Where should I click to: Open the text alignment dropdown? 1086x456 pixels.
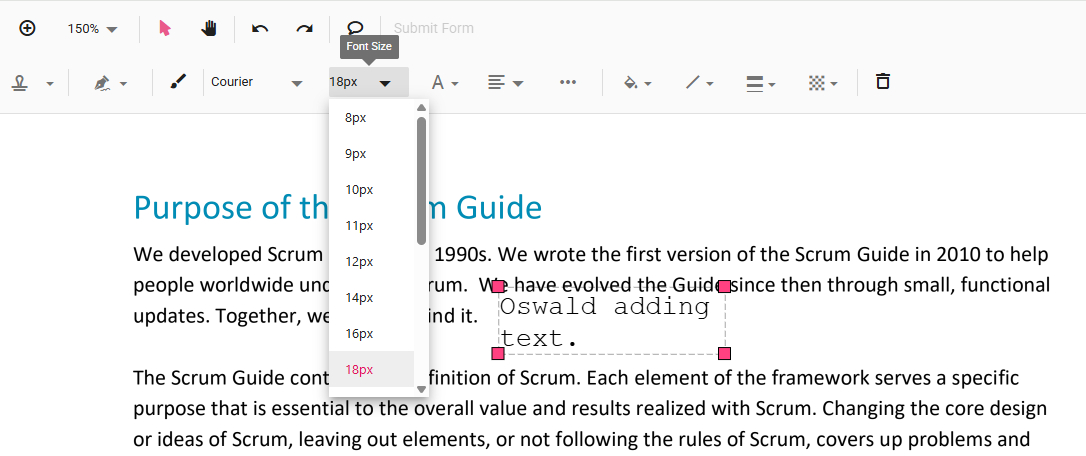[505, 82]
